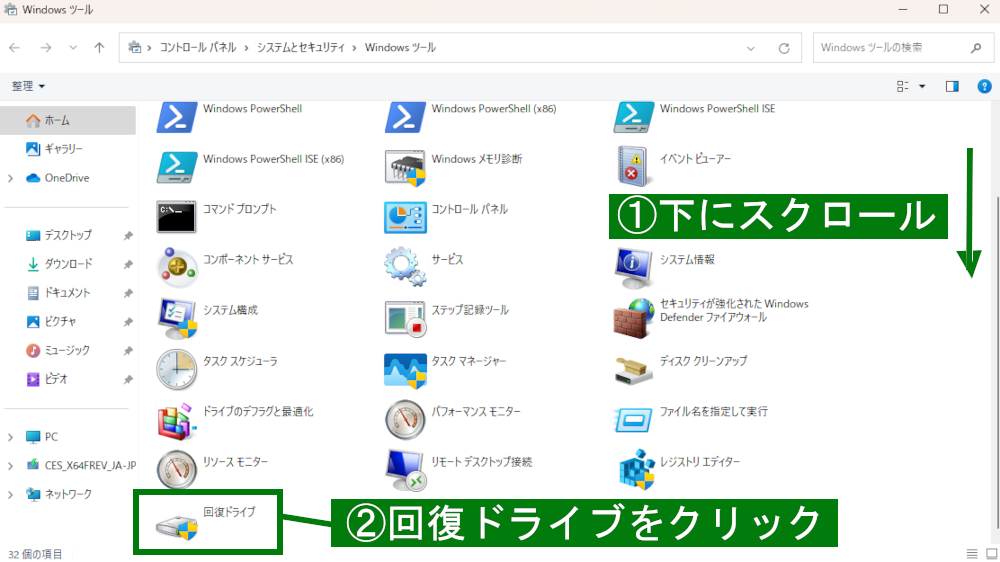Viewport: 1000px width, 562px height.
Task: Click the help question mark icon
Action: coord(984,86)
